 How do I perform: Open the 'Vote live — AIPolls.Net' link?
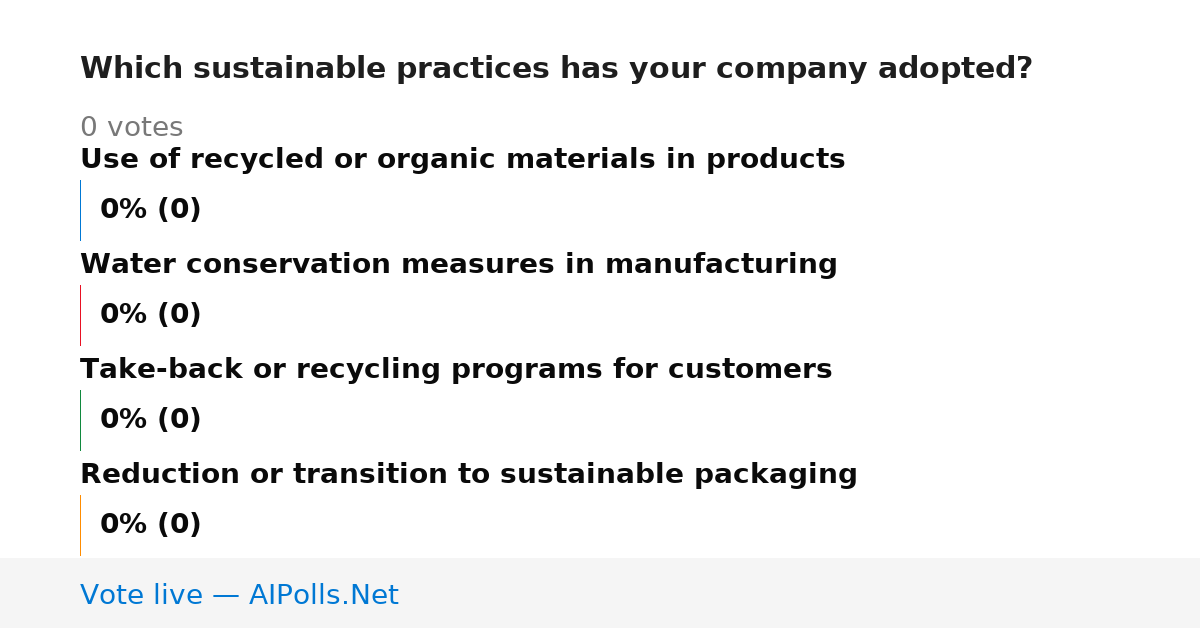[239, 596]
